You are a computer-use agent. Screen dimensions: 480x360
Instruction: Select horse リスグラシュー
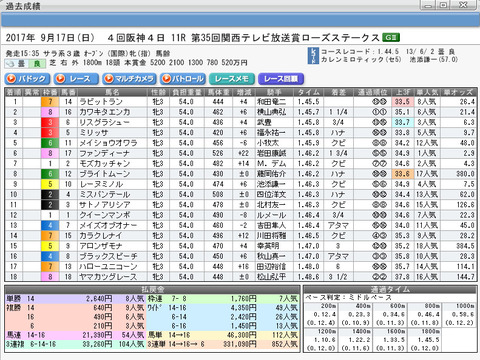pyautogui.click(x=105, y=122)
